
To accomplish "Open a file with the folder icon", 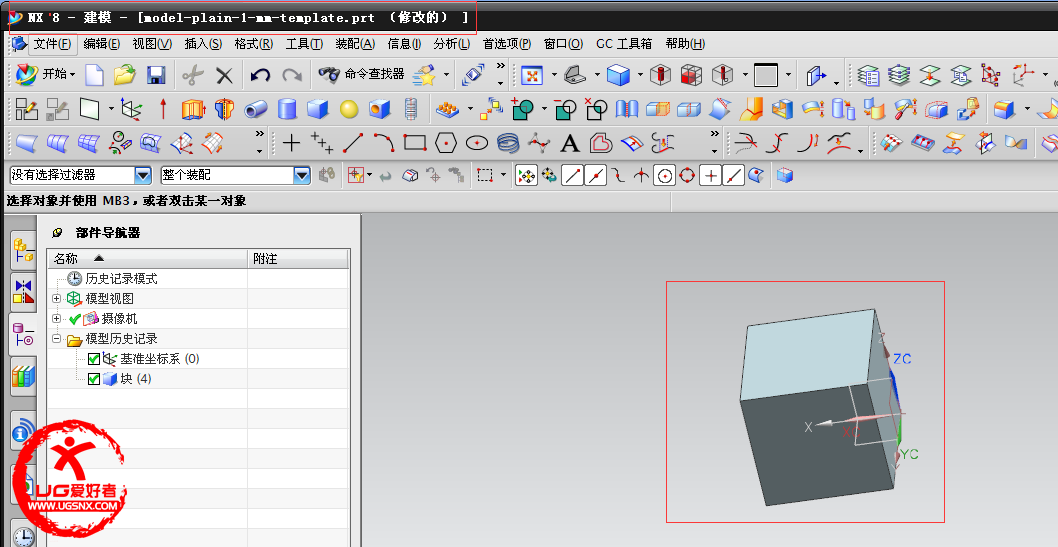I will coord(126,75).
